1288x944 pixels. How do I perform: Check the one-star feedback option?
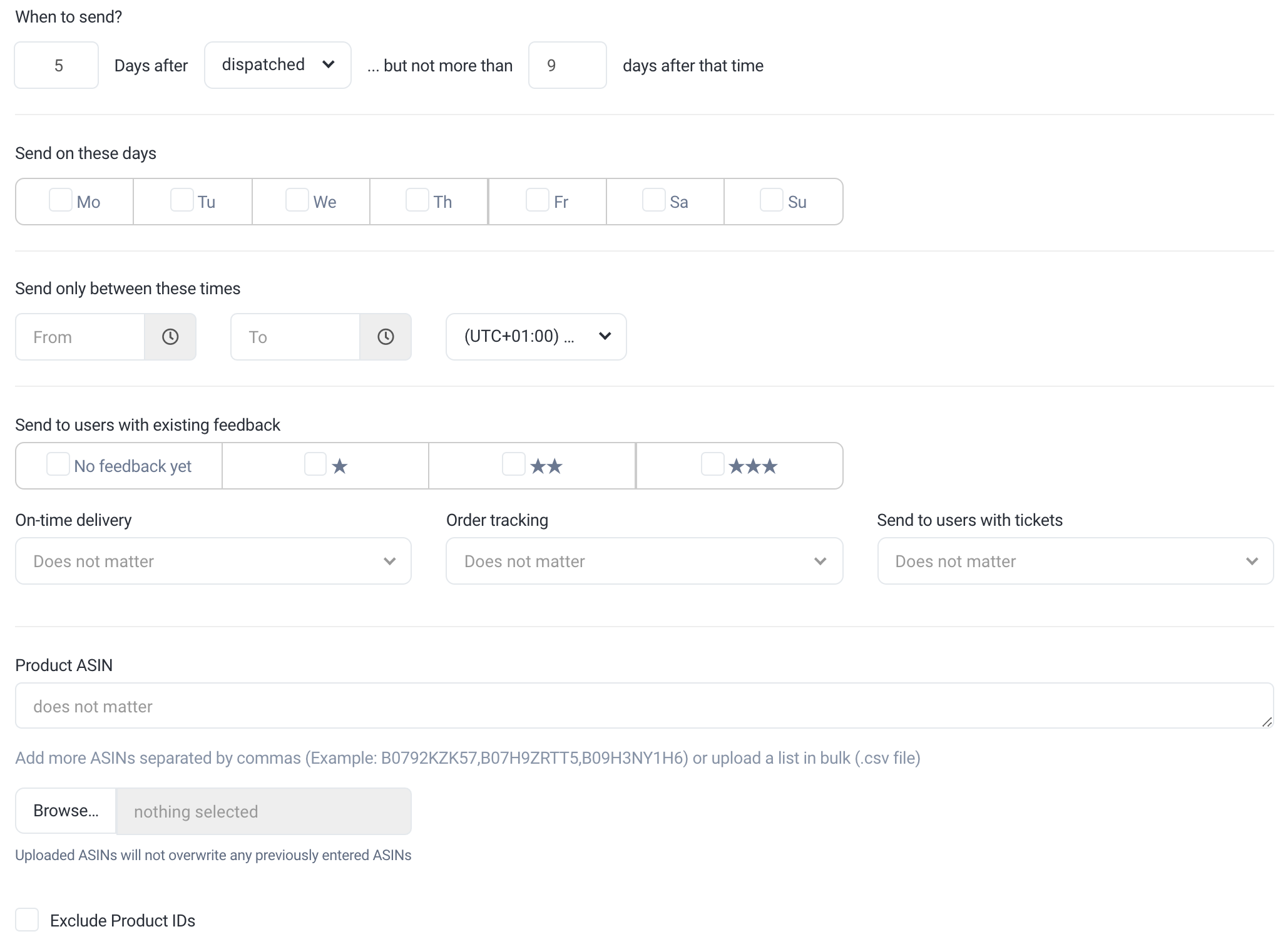tap(315, 464)
